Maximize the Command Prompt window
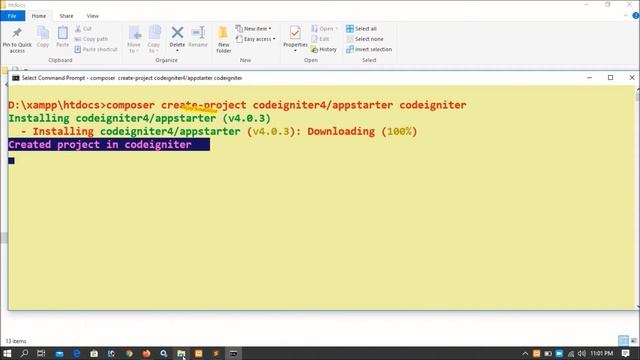 (611, 78)
